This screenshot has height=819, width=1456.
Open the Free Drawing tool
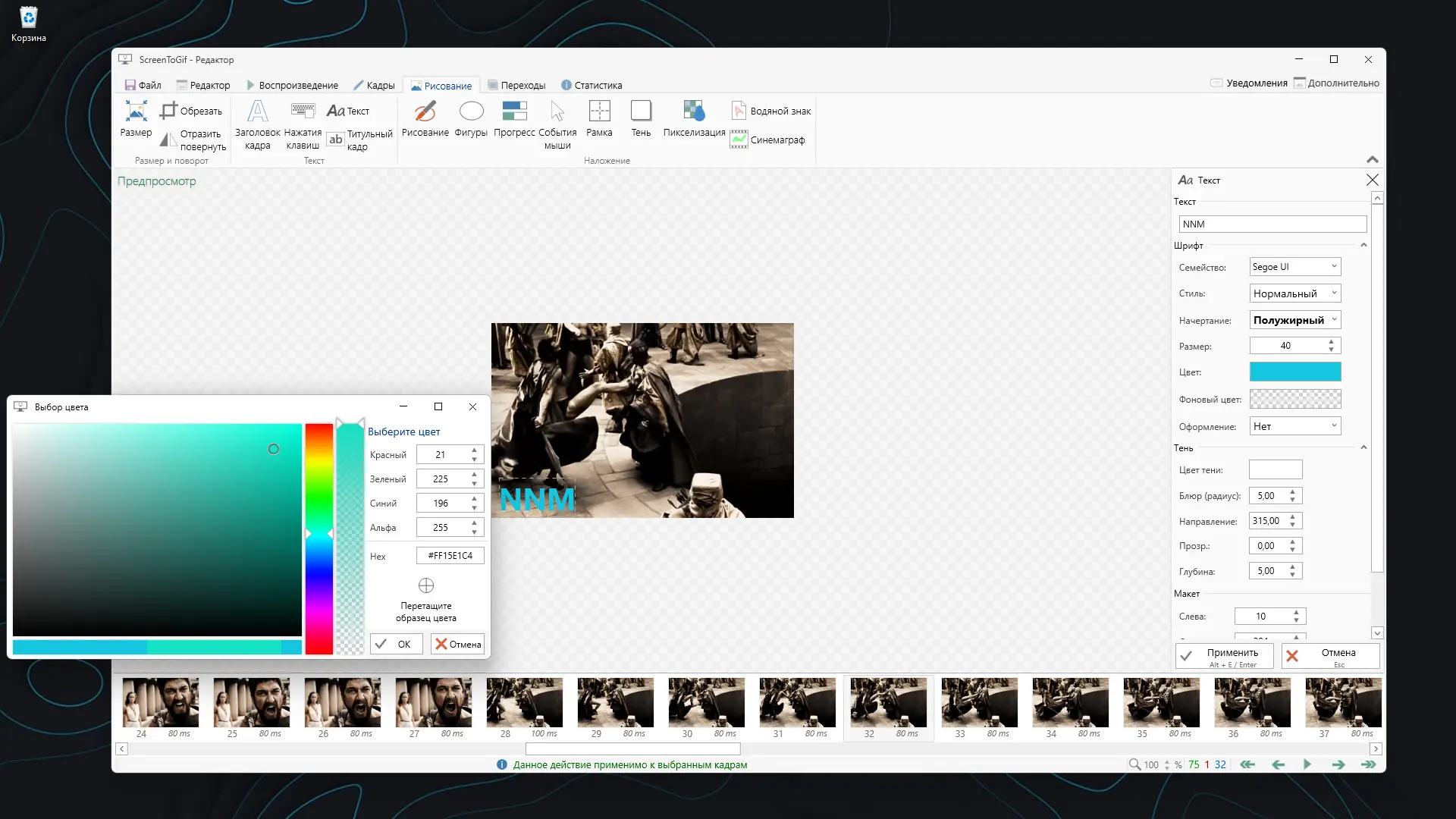tap(425, 112)
